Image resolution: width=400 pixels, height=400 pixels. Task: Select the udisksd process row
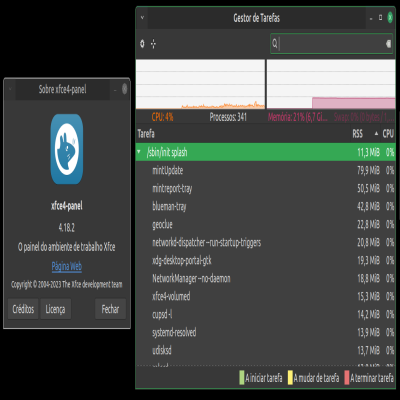tap(266, 350)
